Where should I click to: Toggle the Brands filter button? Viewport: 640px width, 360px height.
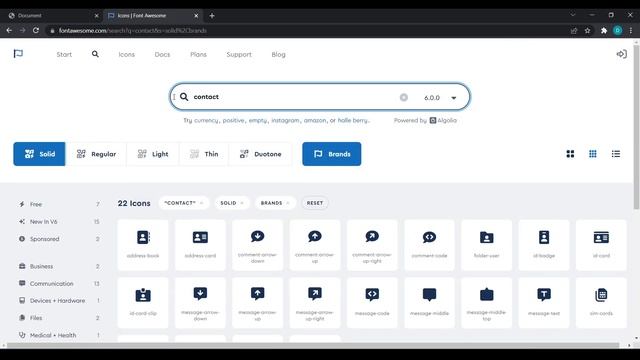pyautogui.click(x=331, y=154)
